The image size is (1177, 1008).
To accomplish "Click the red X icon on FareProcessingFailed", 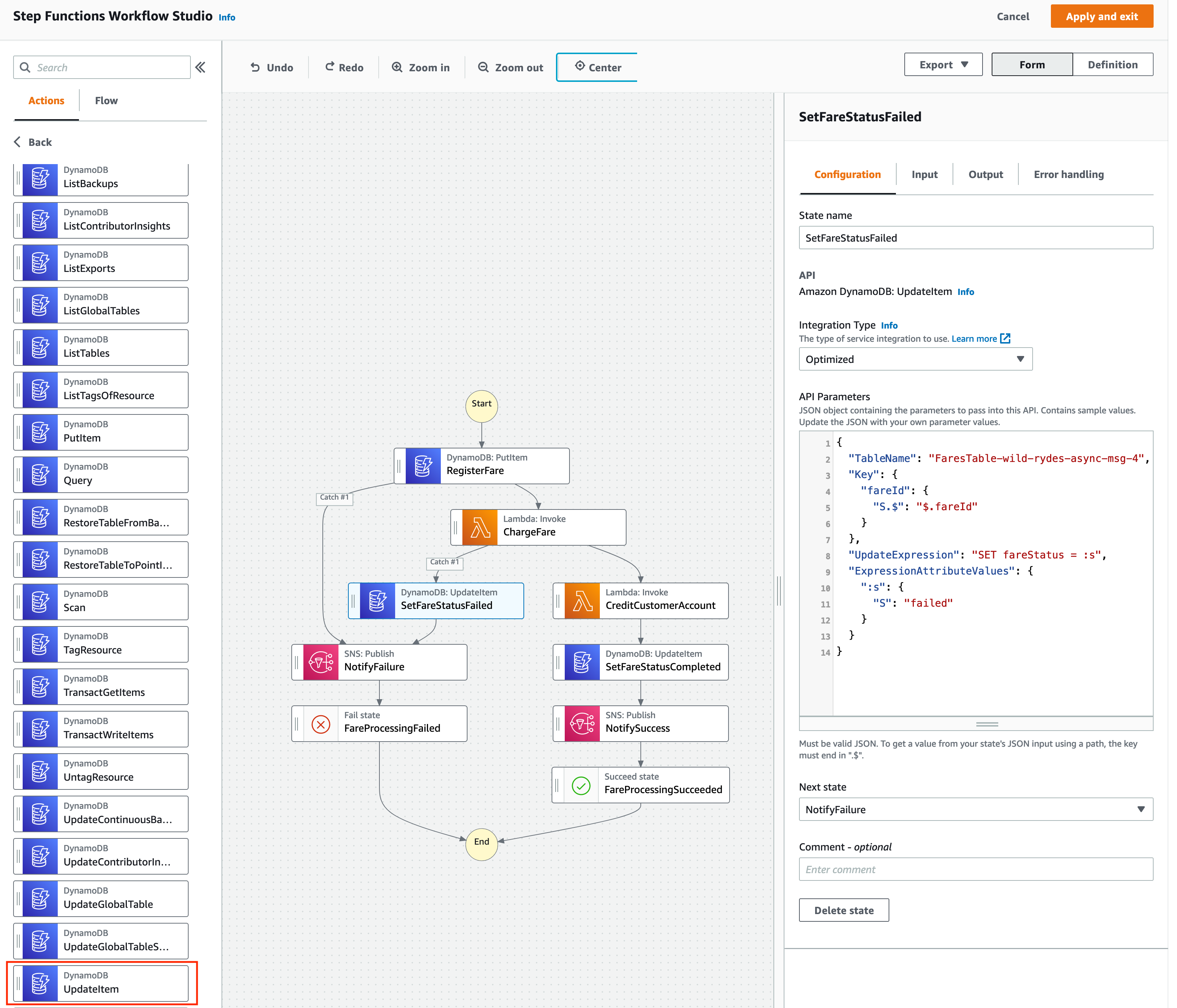I will pos(321,724).
